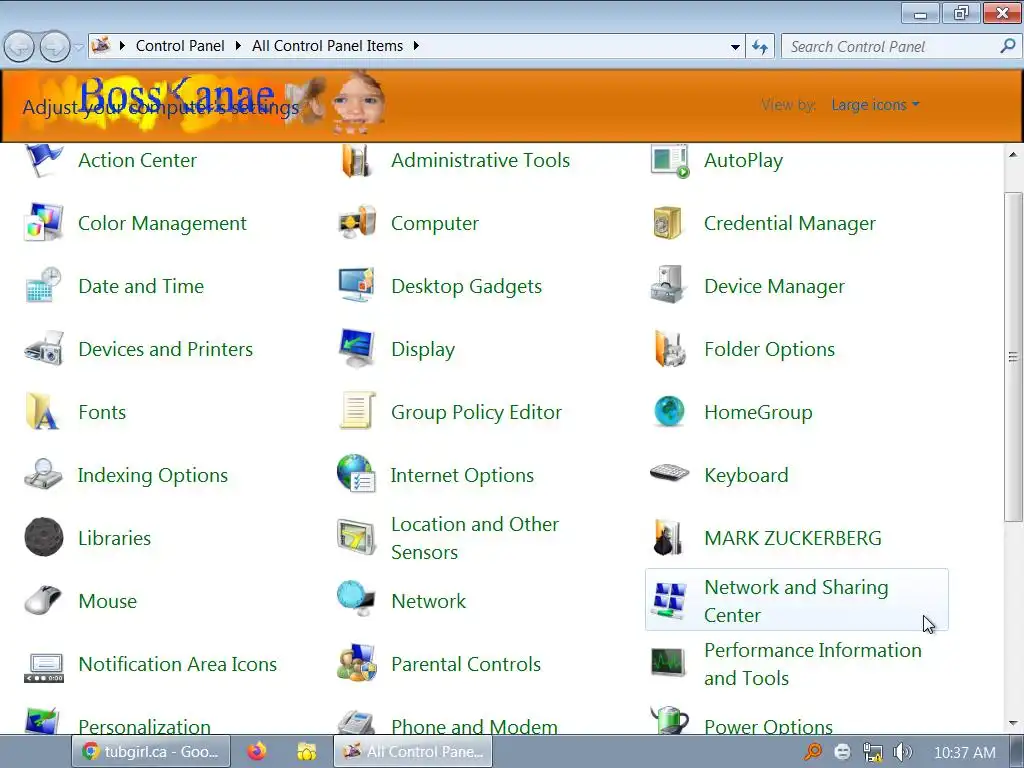Screen dimensions: 1024x768
Task: Click the HomeGroup globe icon
Action: [x=669, y=411]
